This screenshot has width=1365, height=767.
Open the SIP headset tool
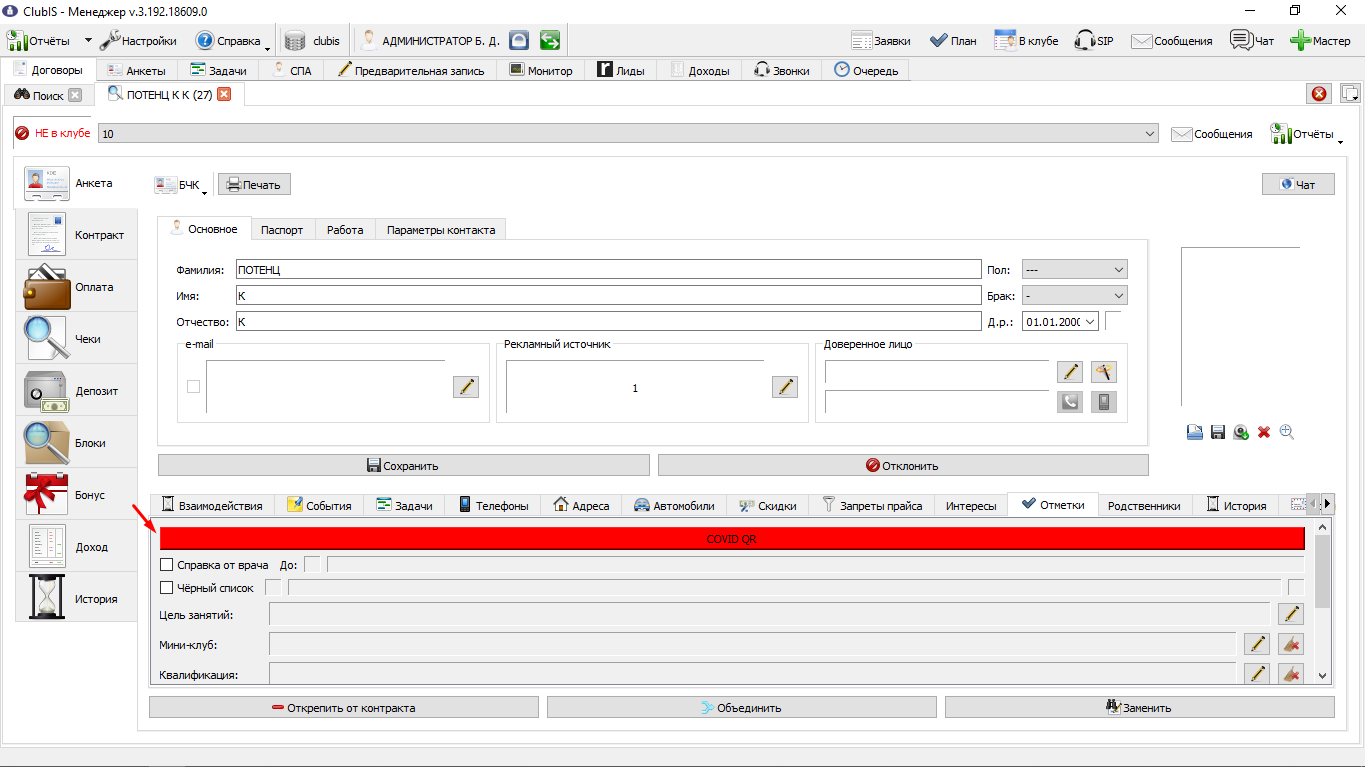[x=1094, y=41]
